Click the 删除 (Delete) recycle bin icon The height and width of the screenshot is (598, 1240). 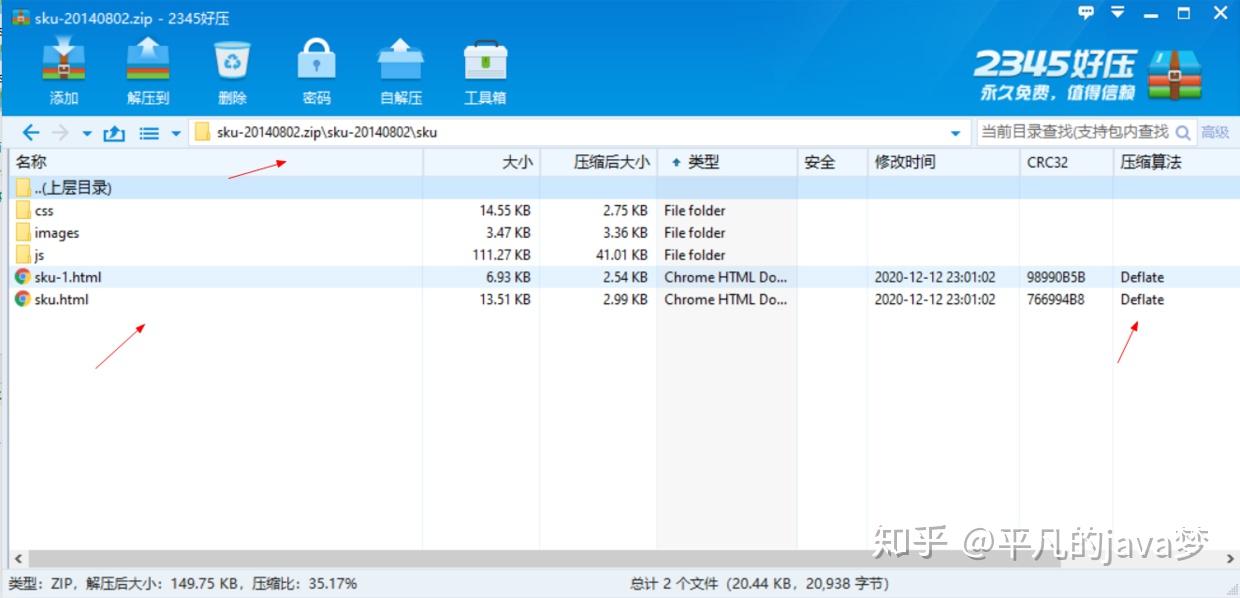pos(232,60)
